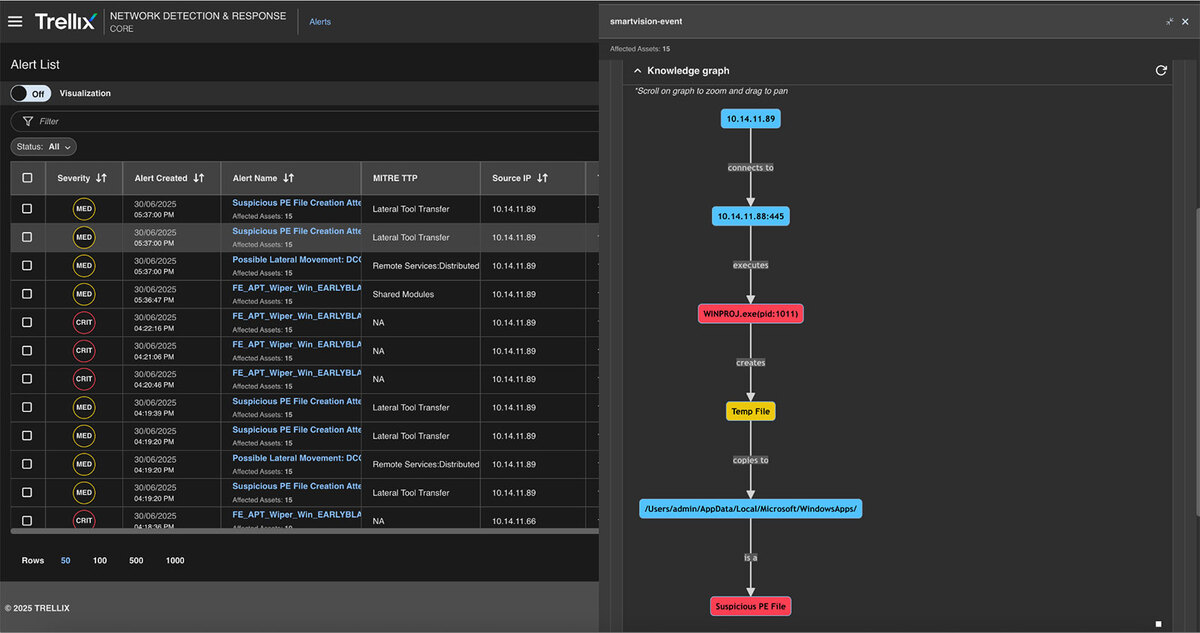Screen dimensions: 1200x633
Task: Click the Alert List heading
Action: [35, 64]
